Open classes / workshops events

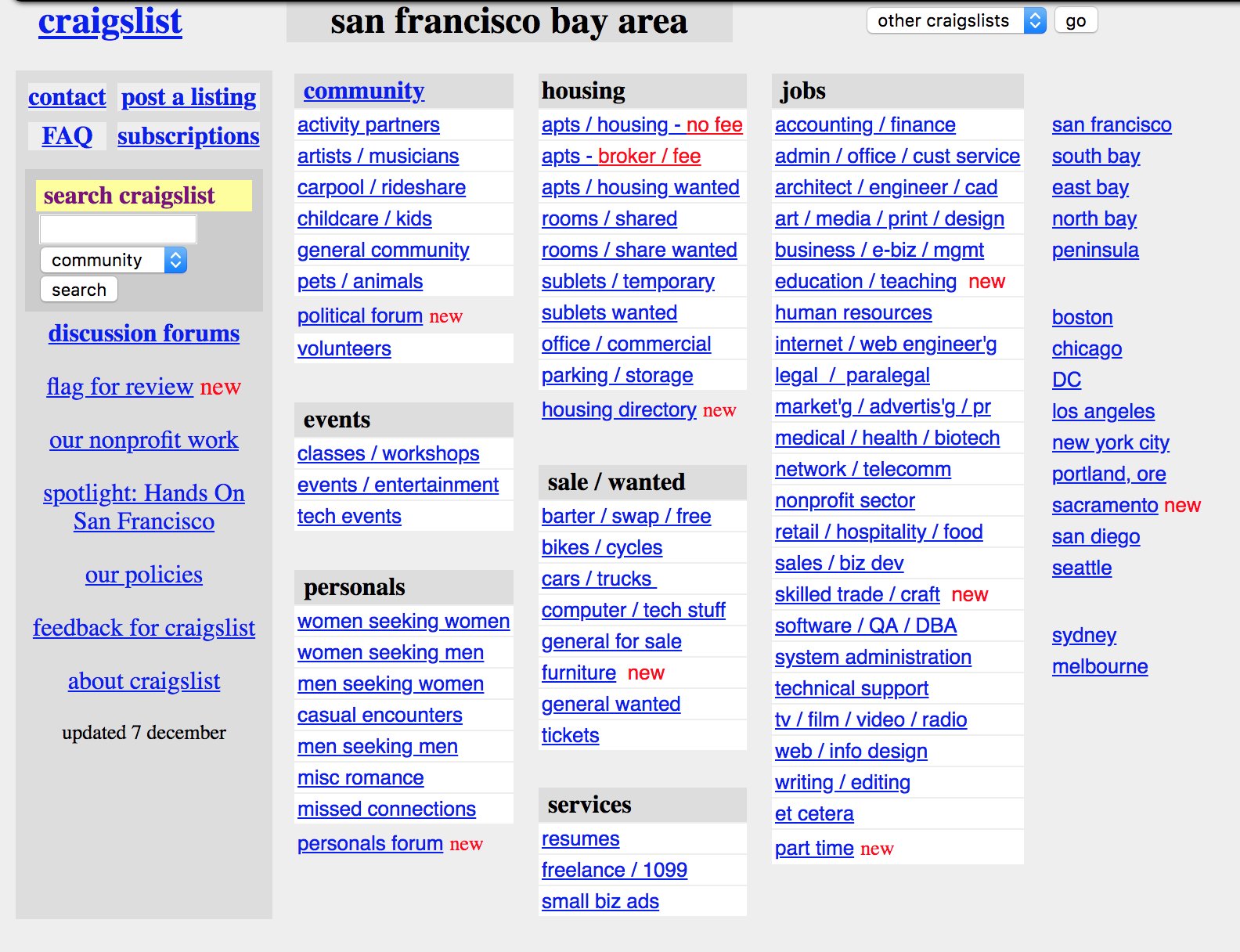pyautogui.click(x=388, y=453)
